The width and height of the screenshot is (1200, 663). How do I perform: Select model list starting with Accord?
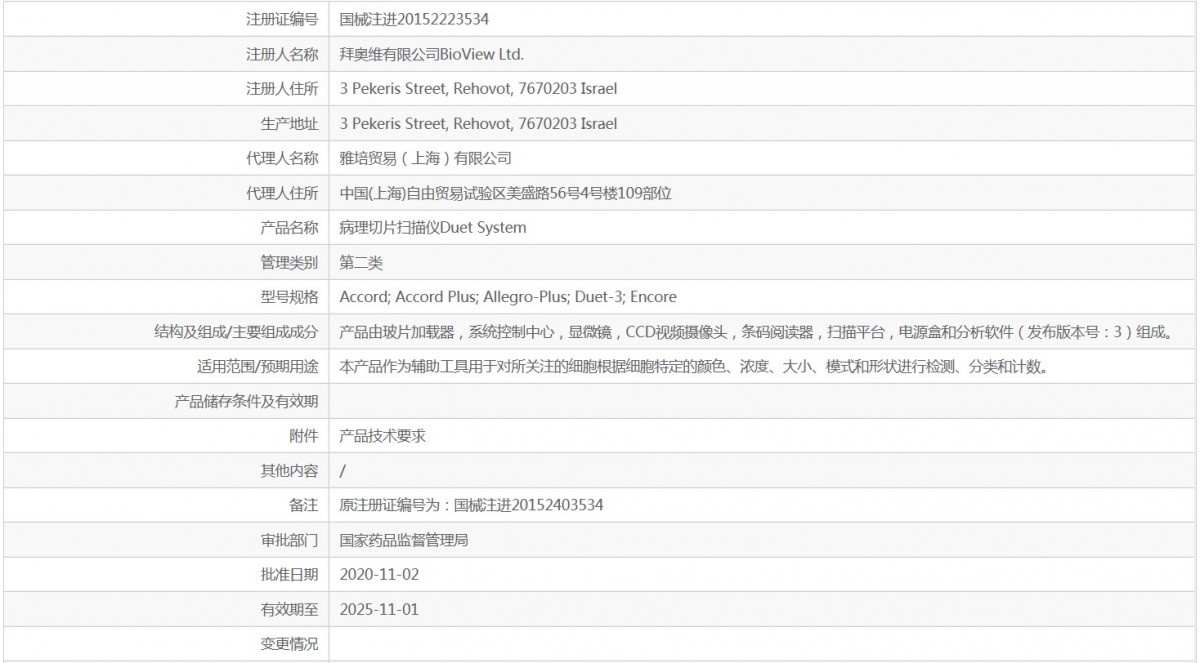coord(508,297)
